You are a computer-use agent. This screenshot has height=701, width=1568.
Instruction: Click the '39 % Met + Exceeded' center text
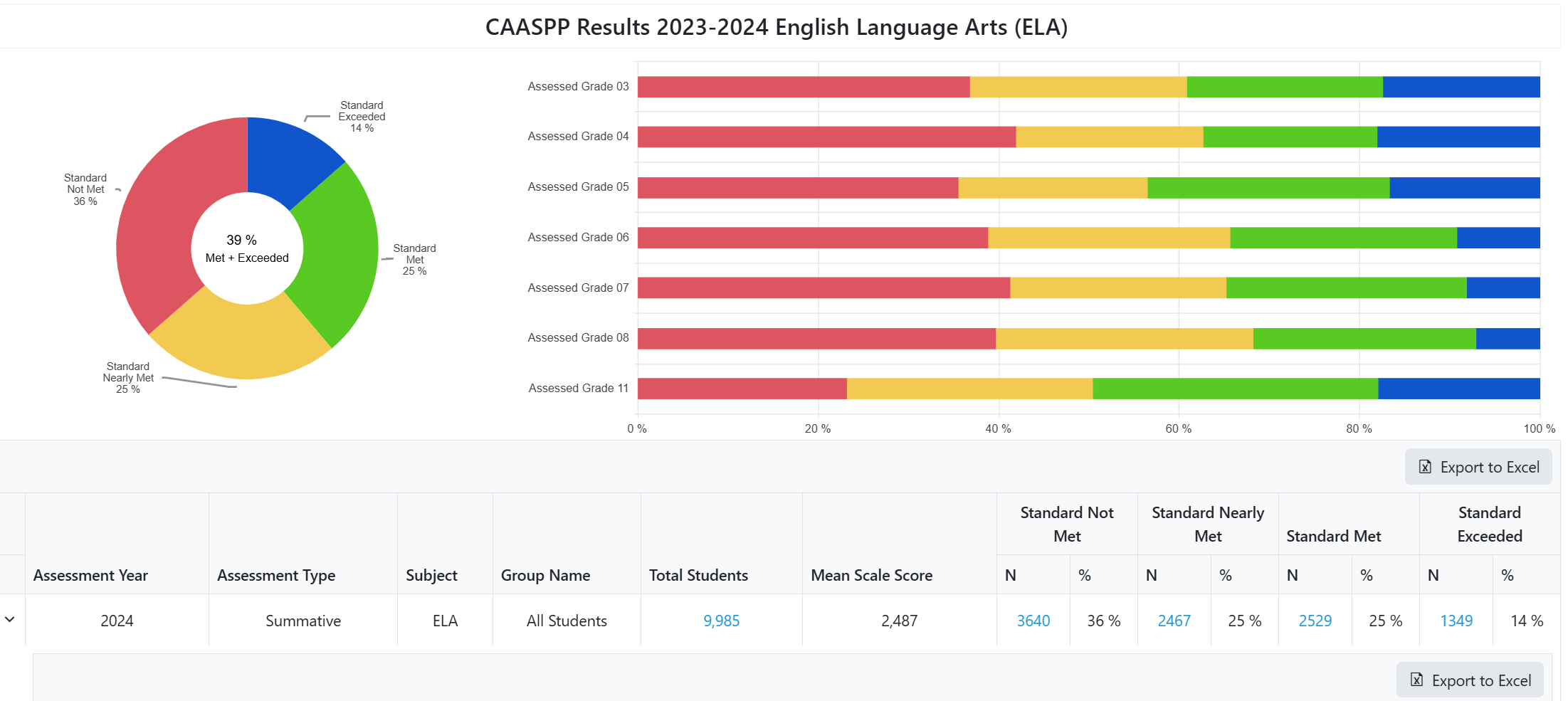pyautogui.click(x=247, y=248)
